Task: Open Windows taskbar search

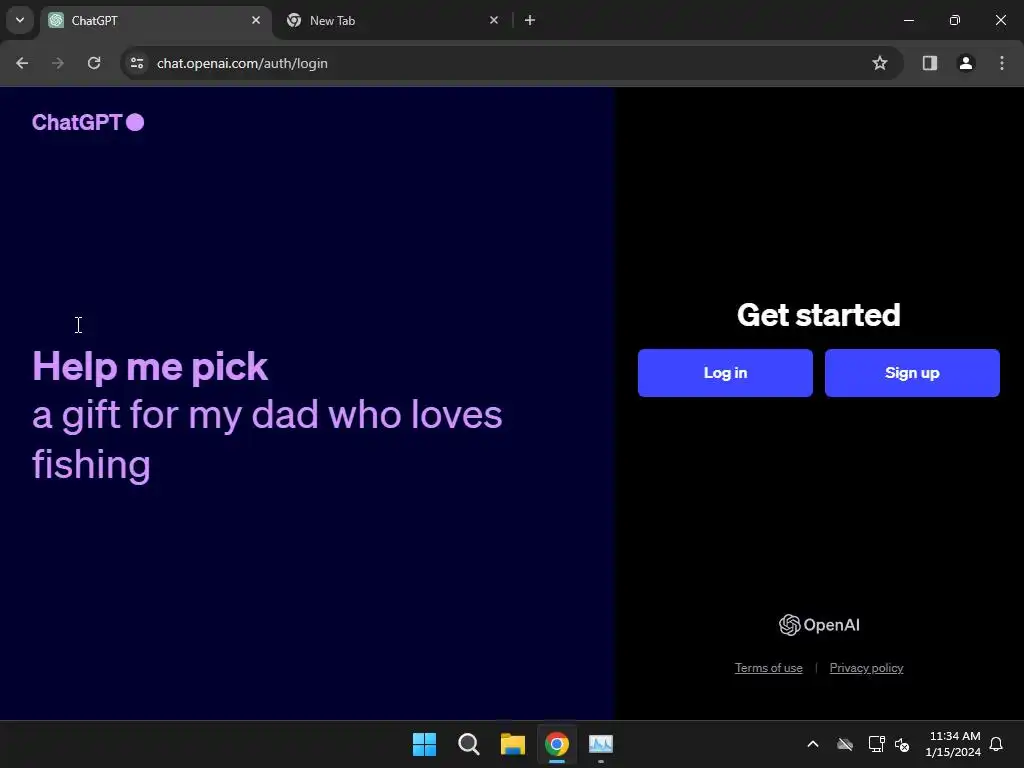Action: (x=468, y=744)
